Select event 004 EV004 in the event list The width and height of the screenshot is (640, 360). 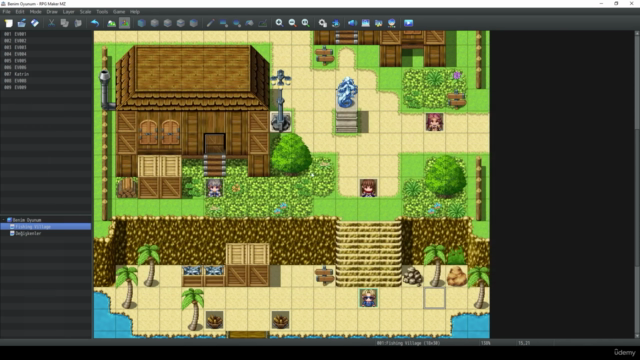46,54
